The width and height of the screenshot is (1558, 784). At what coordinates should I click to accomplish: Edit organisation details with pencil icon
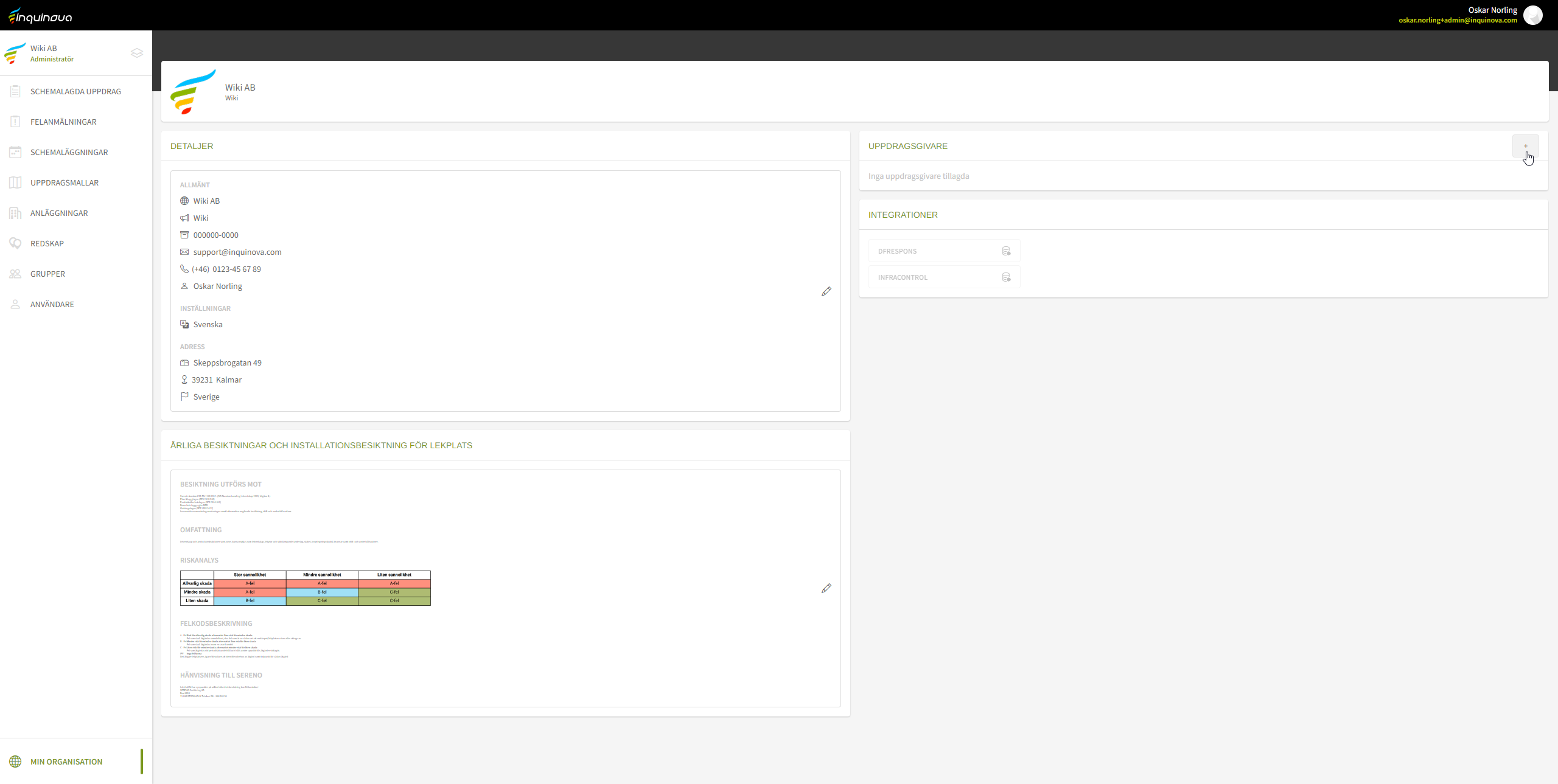826,292
